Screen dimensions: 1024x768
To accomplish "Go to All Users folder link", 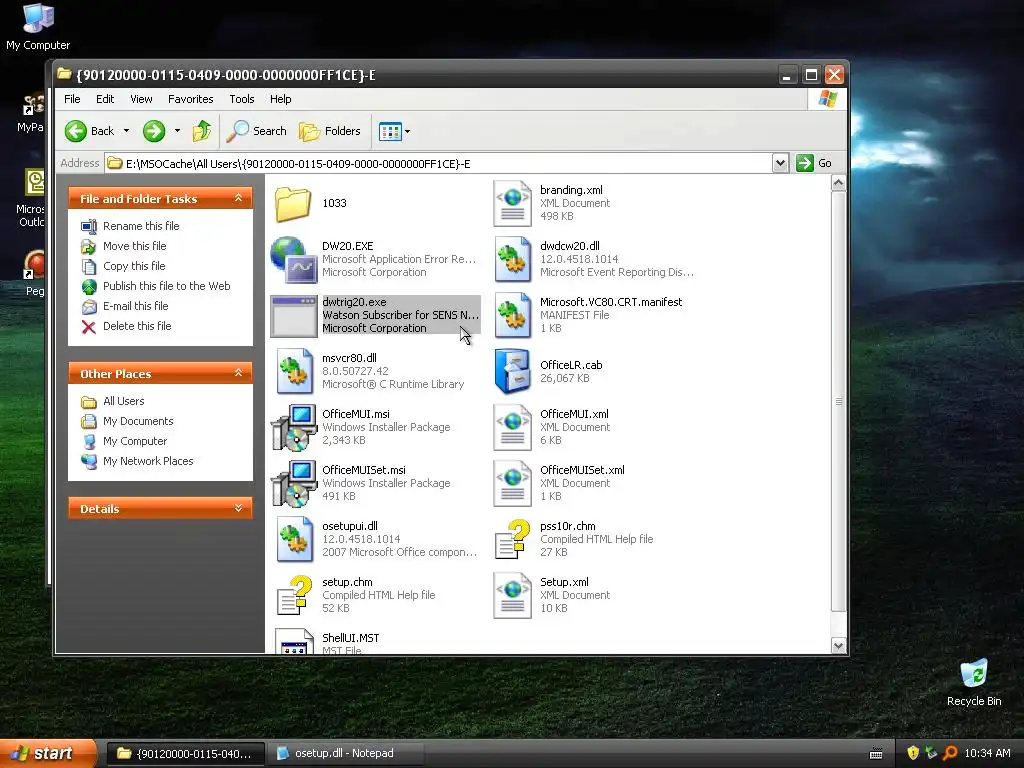I will (123, 401).
